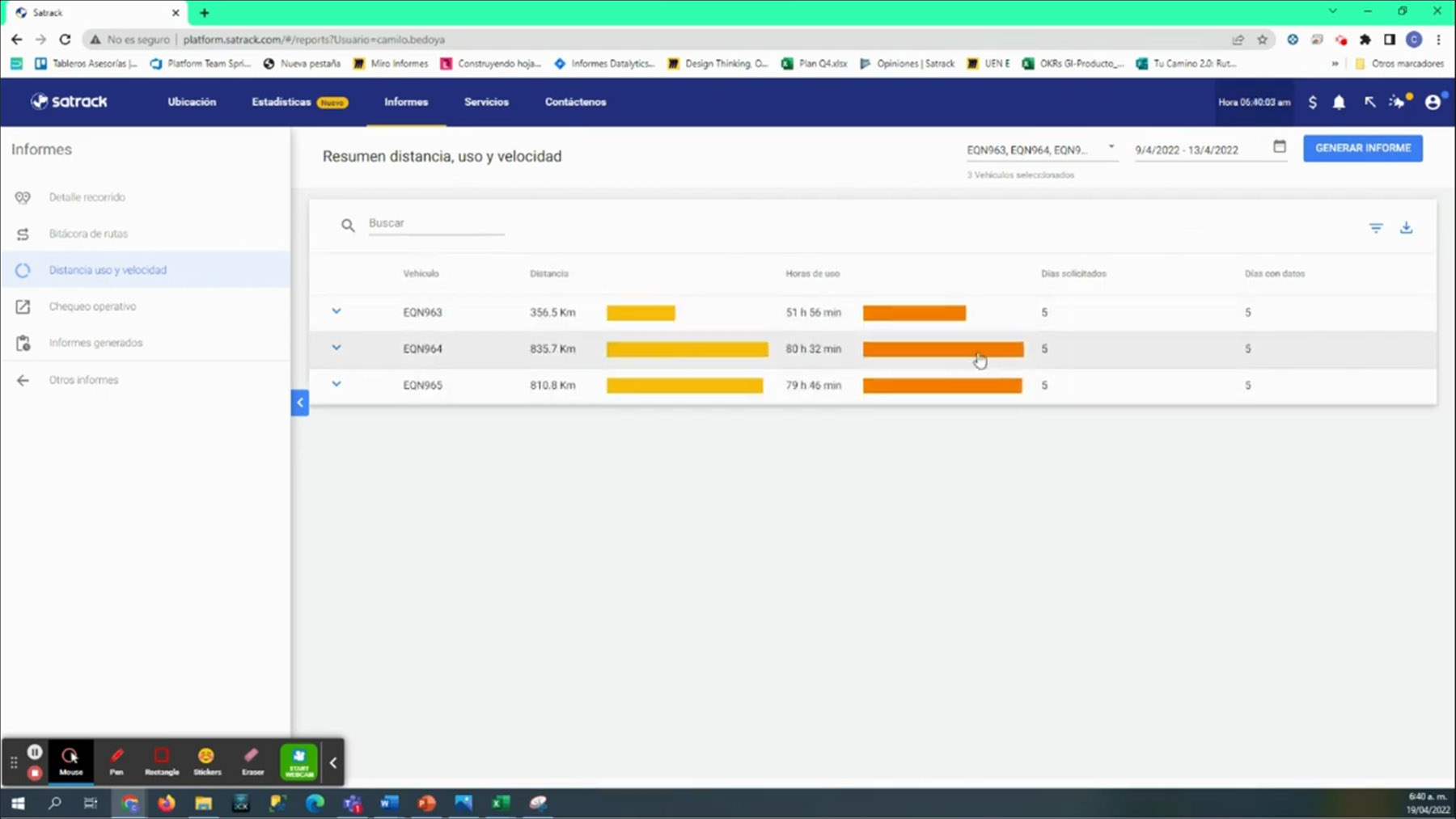Click the notifications bell icon
This screenshot has height=819, width=1456.
1339,102
